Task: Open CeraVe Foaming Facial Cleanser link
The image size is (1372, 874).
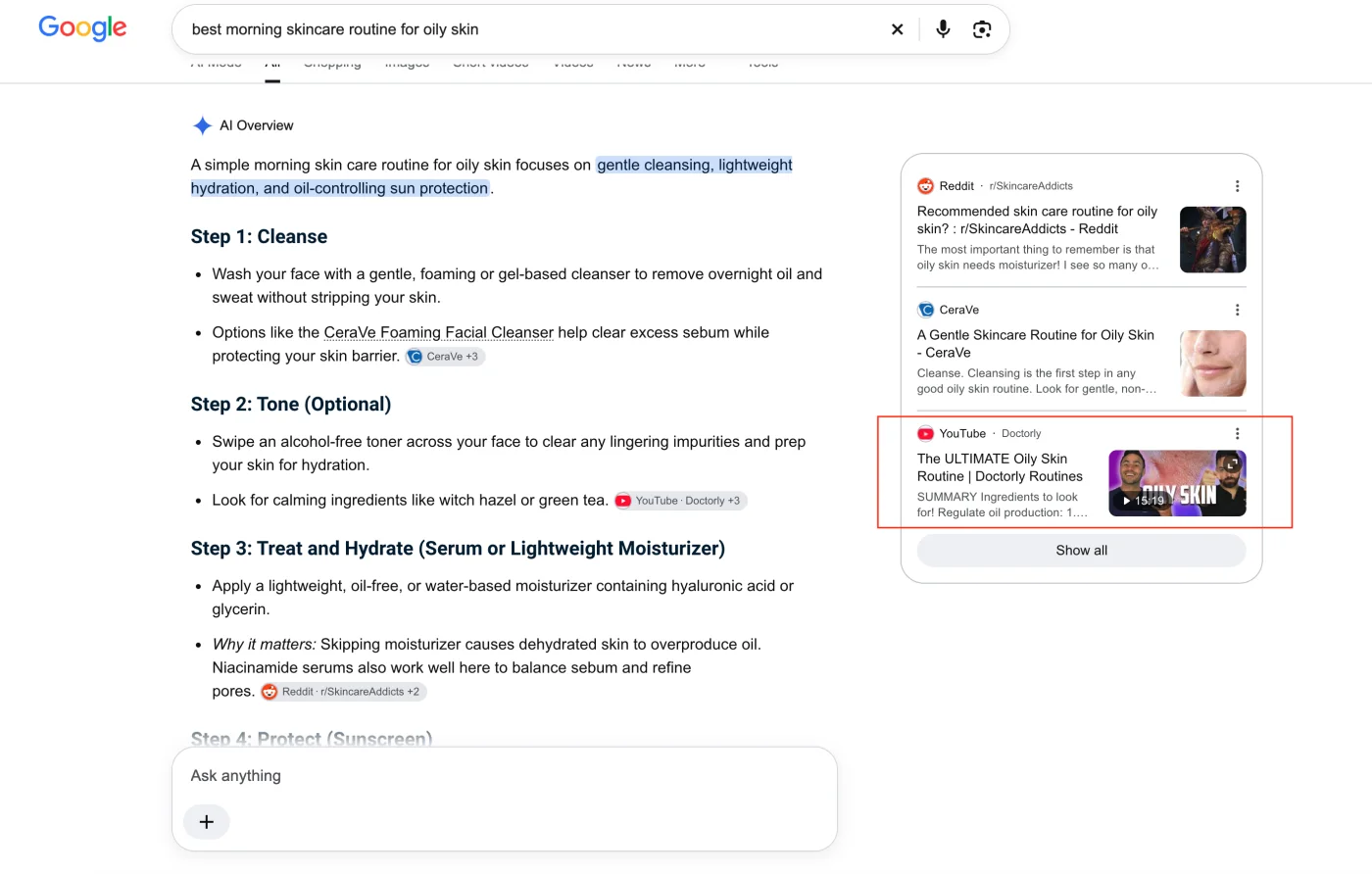Action: pos(438,333)
